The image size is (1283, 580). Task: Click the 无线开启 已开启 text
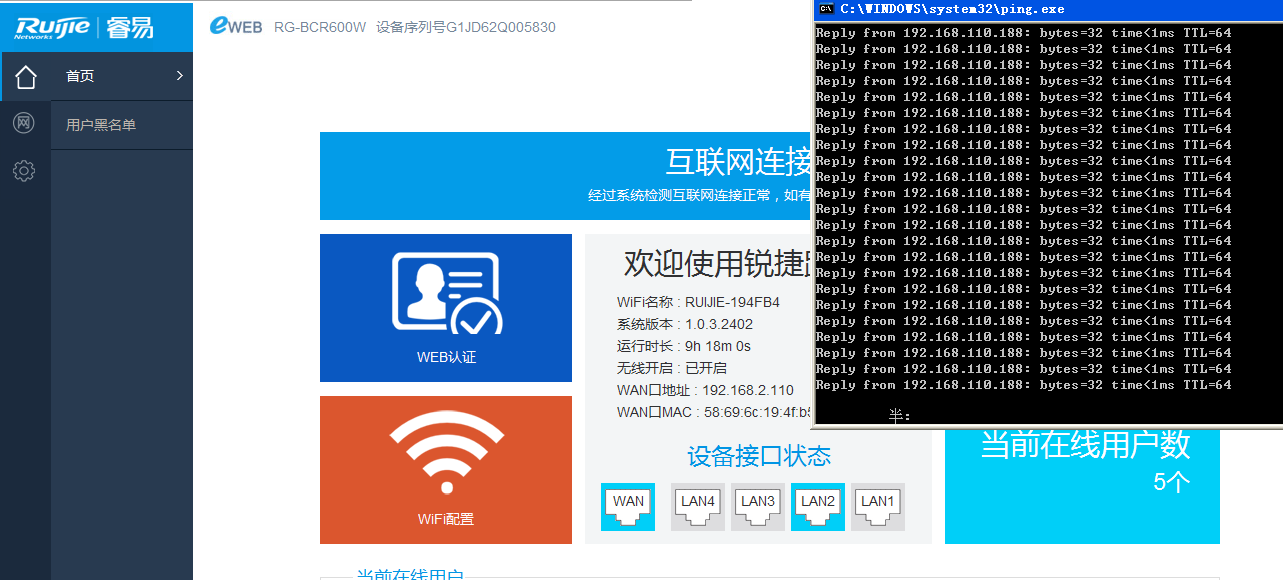[672, 368]
